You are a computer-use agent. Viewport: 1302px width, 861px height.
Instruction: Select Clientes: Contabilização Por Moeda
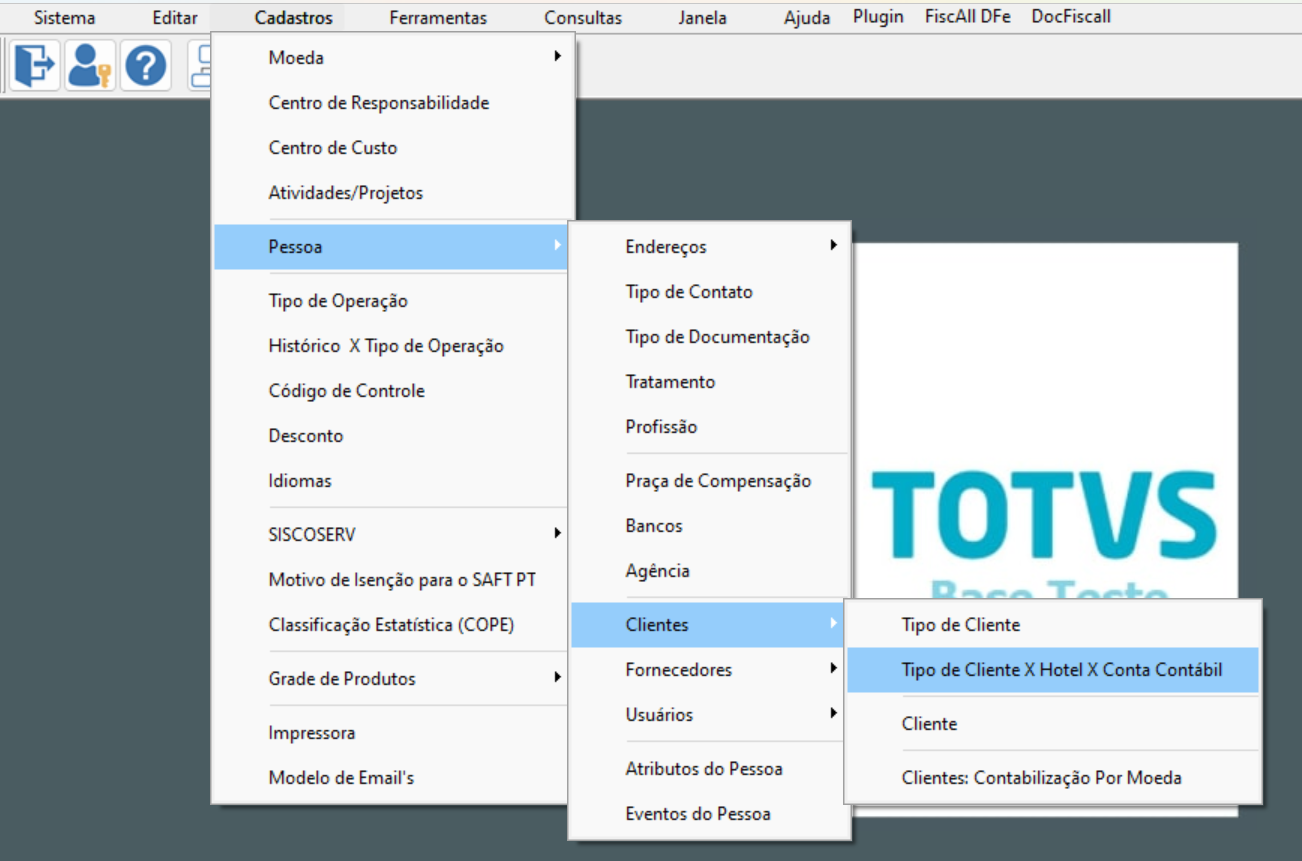point(1053,778)
